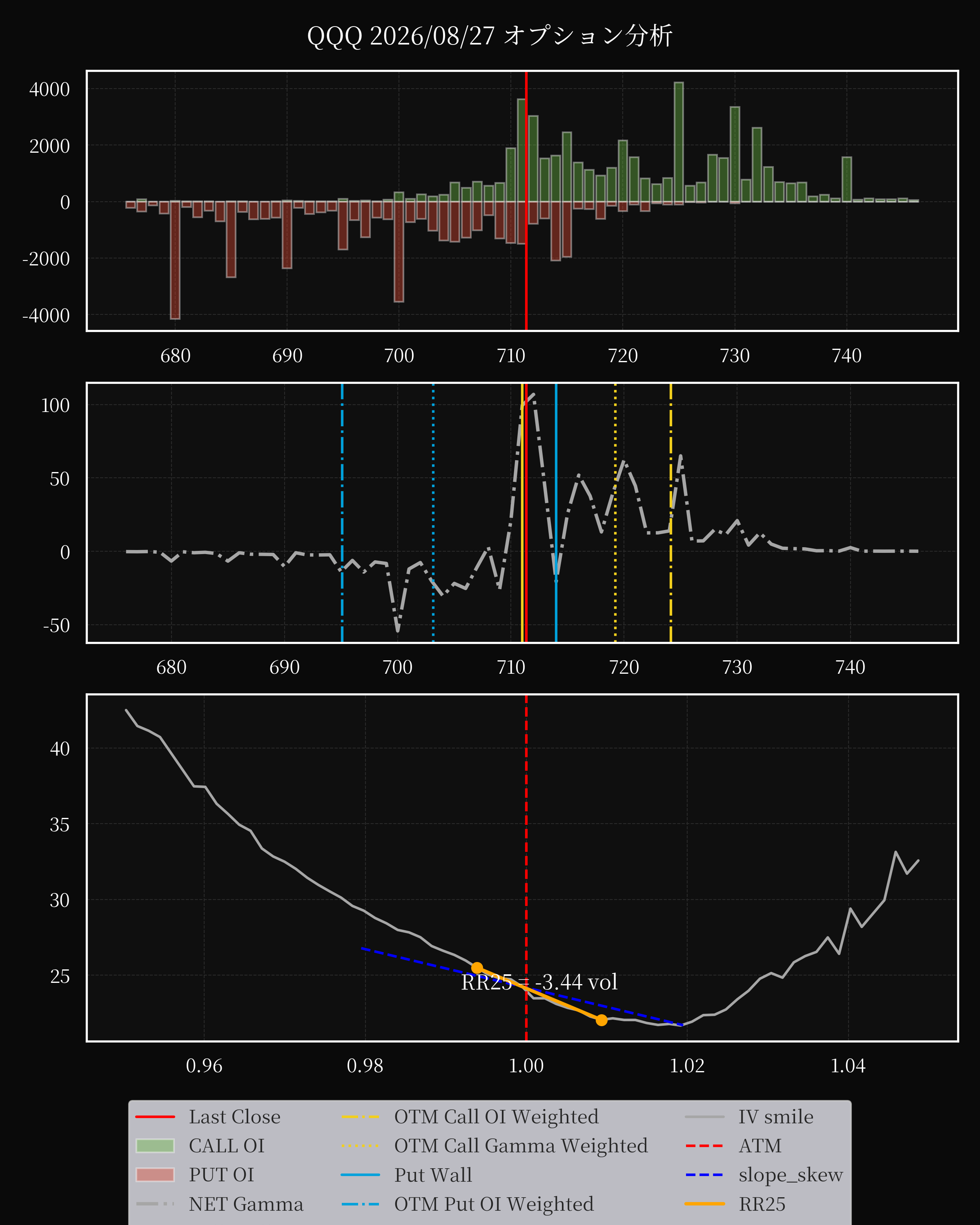
Task: Click the deepest red put OI bar at strike 680
Action: click(x=175, y=260)
